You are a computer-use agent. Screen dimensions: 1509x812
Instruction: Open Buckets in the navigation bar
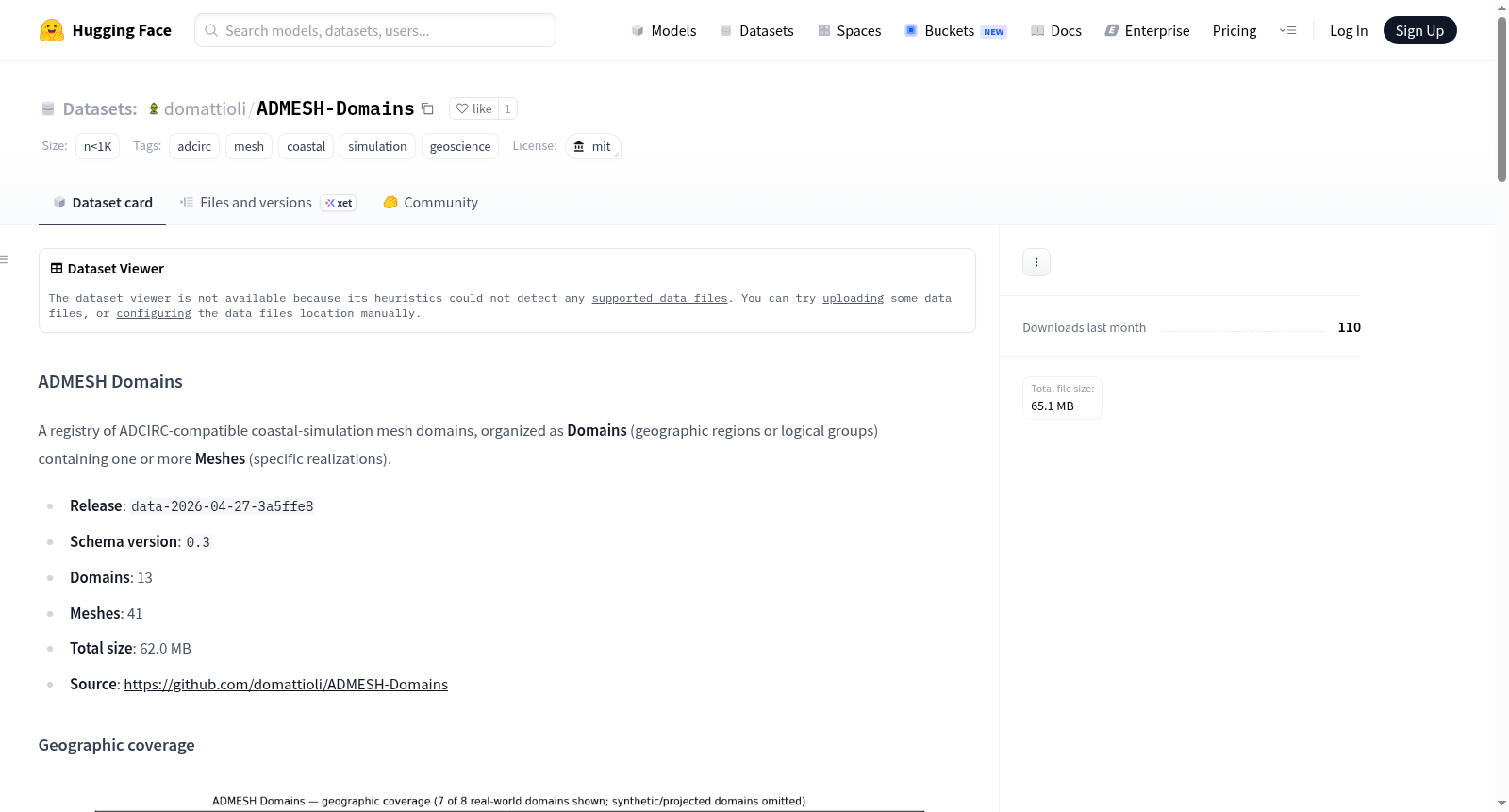point(955,30)
